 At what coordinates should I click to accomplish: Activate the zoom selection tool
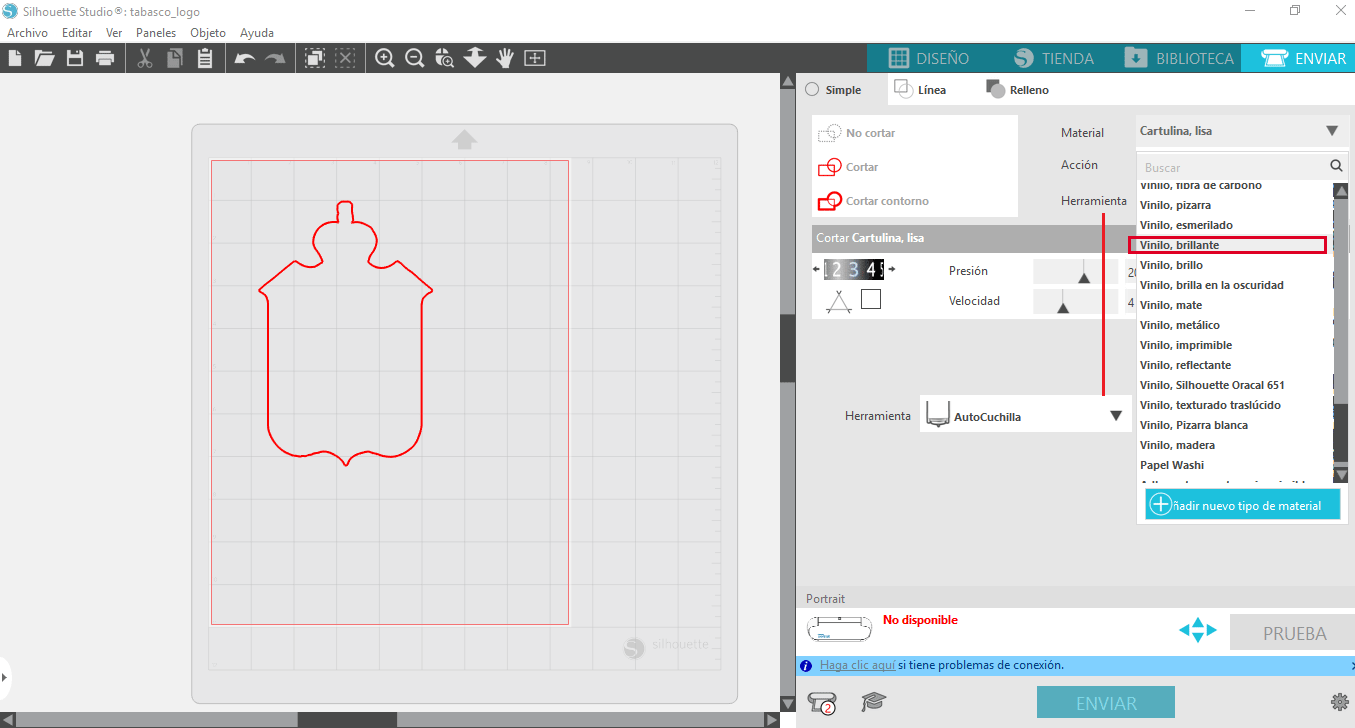pos(444,58)
